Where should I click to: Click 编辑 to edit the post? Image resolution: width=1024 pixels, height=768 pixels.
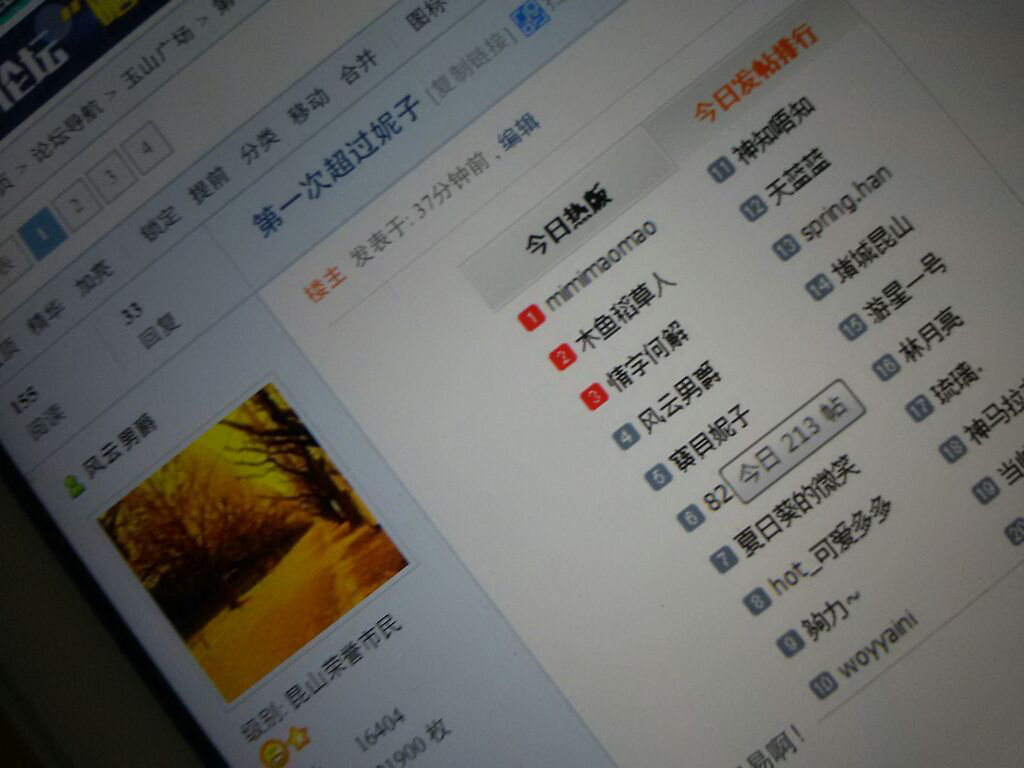[x=517, y=134]
